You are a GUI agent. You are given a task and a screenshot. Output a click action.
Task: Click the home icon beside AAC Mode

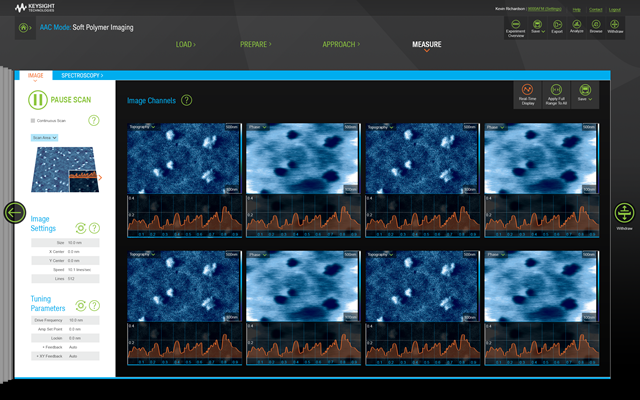point(24,28)
